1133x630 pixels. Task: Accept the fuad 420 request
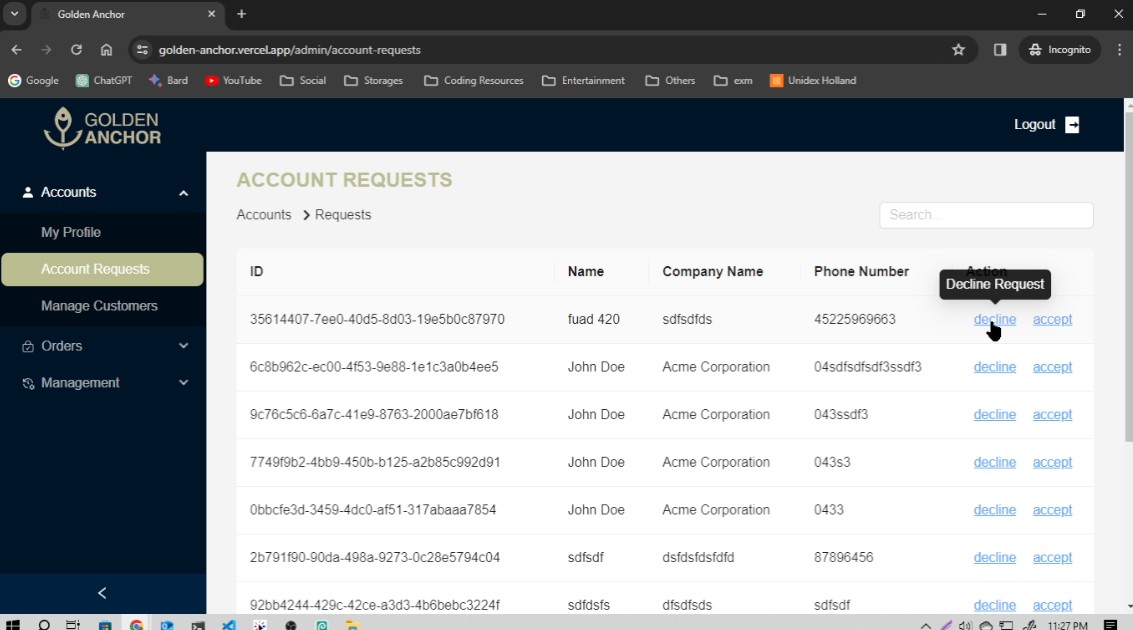1052,319
